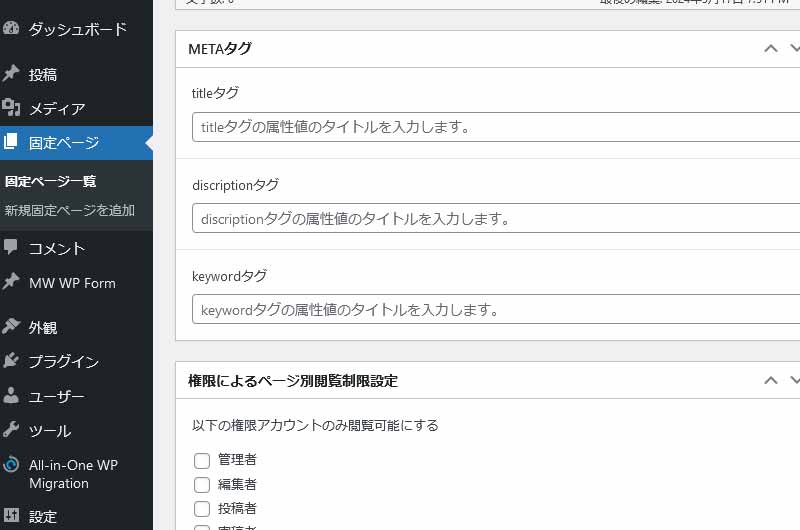This screenshot has width=800, height=530.
Task: Click the paintbrush icon beside 外観
Action: tap(11, 326)
